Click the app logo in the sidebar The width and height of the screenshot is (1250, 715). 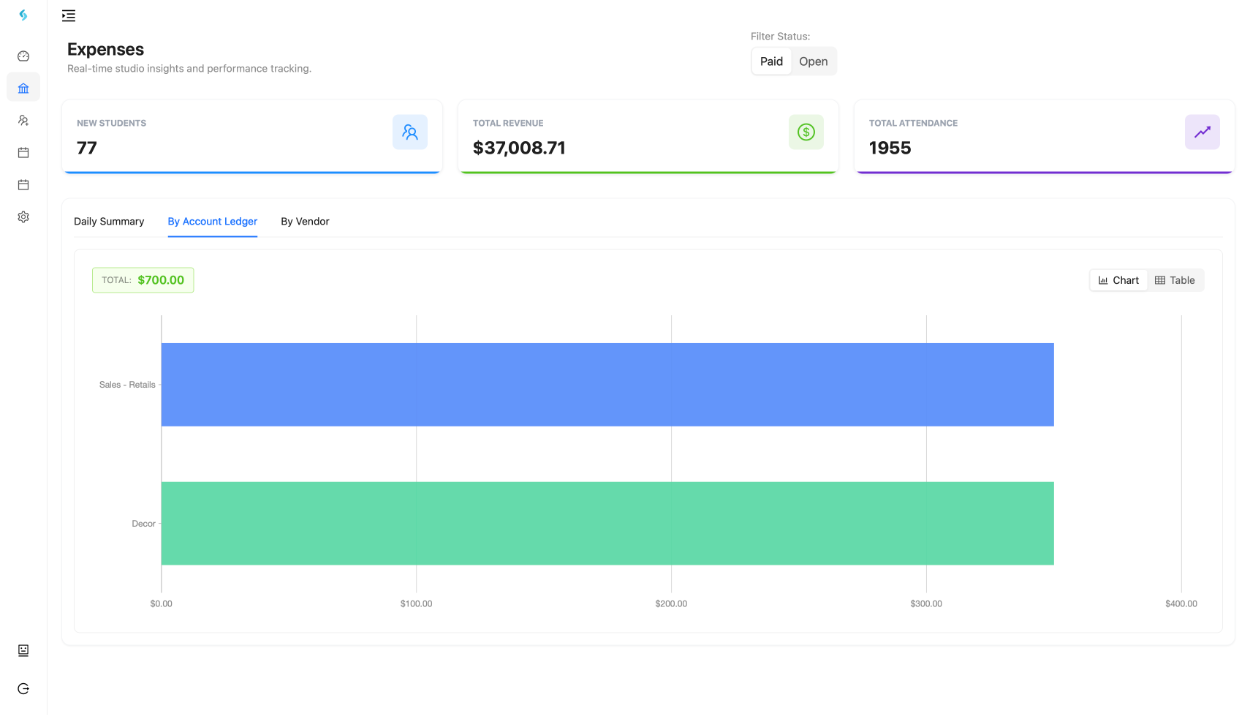tap(23, 15)
